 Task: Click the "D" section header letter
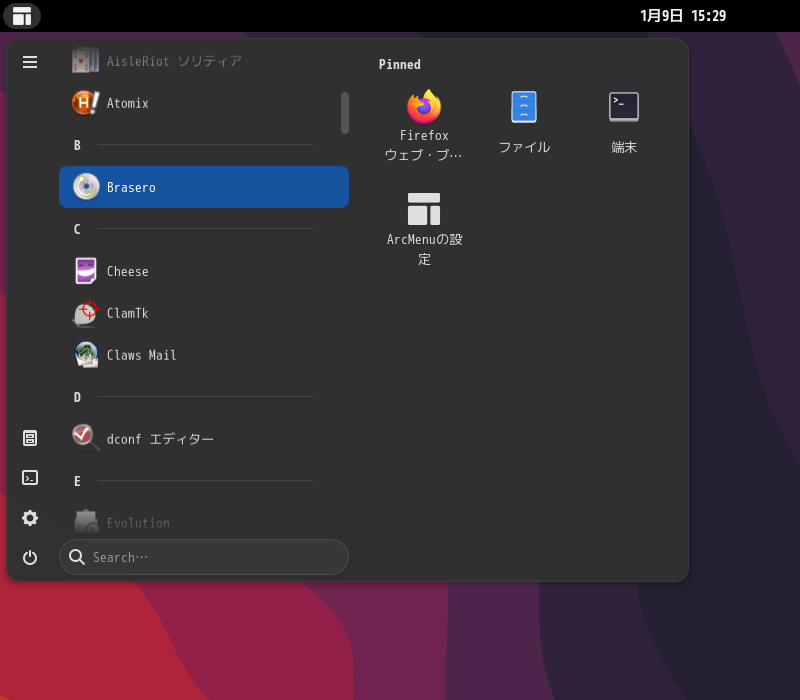(x=77, y=397)
